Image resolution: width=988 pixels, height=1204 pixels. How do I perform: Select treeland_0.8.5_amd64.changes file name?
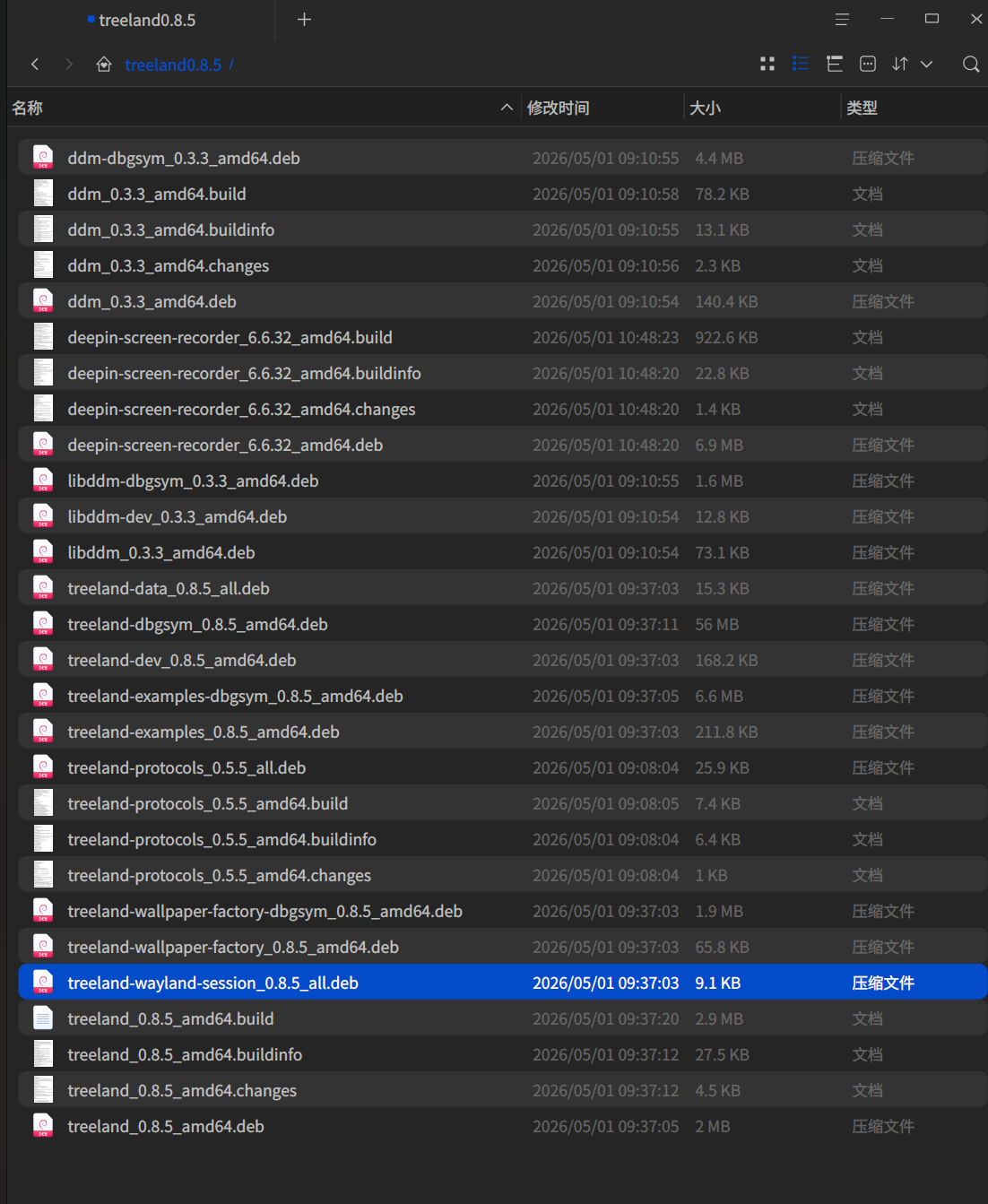(182, 1090)
